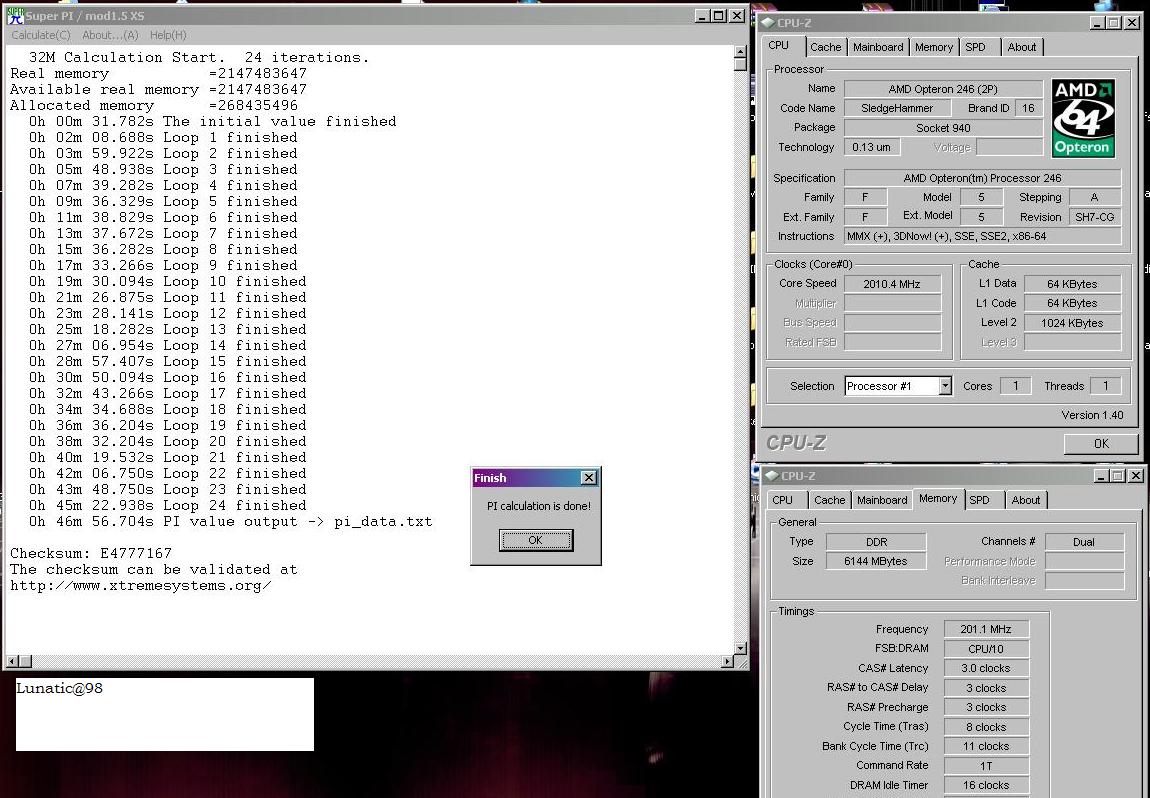Click OK button in upper CPU-Z window
This screenshot has width=1150, height=798.
(x=1101, y=444)
